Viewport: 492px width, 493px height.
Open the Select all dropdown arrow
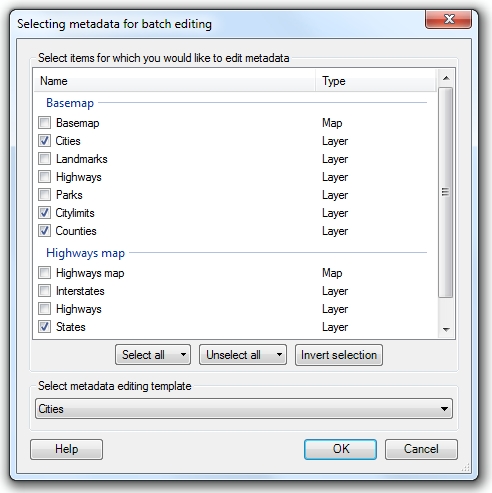tap(183, 355)
